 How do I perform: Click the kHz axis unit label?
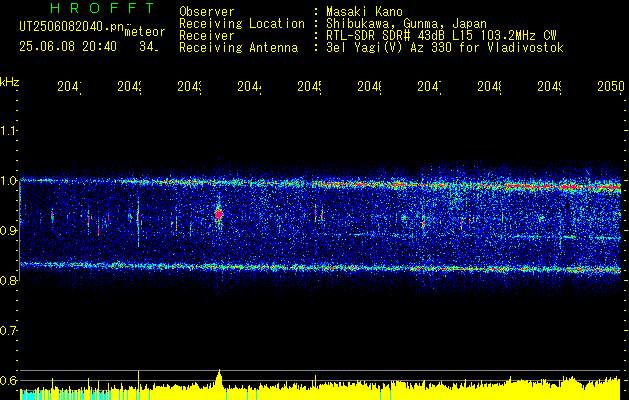(x=10, y=82)
